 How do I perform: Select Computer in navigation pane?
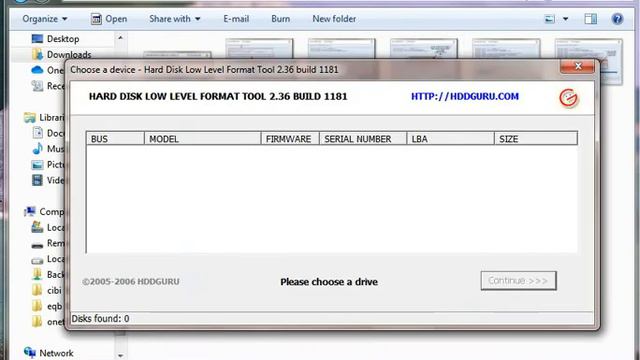(44, 211)
